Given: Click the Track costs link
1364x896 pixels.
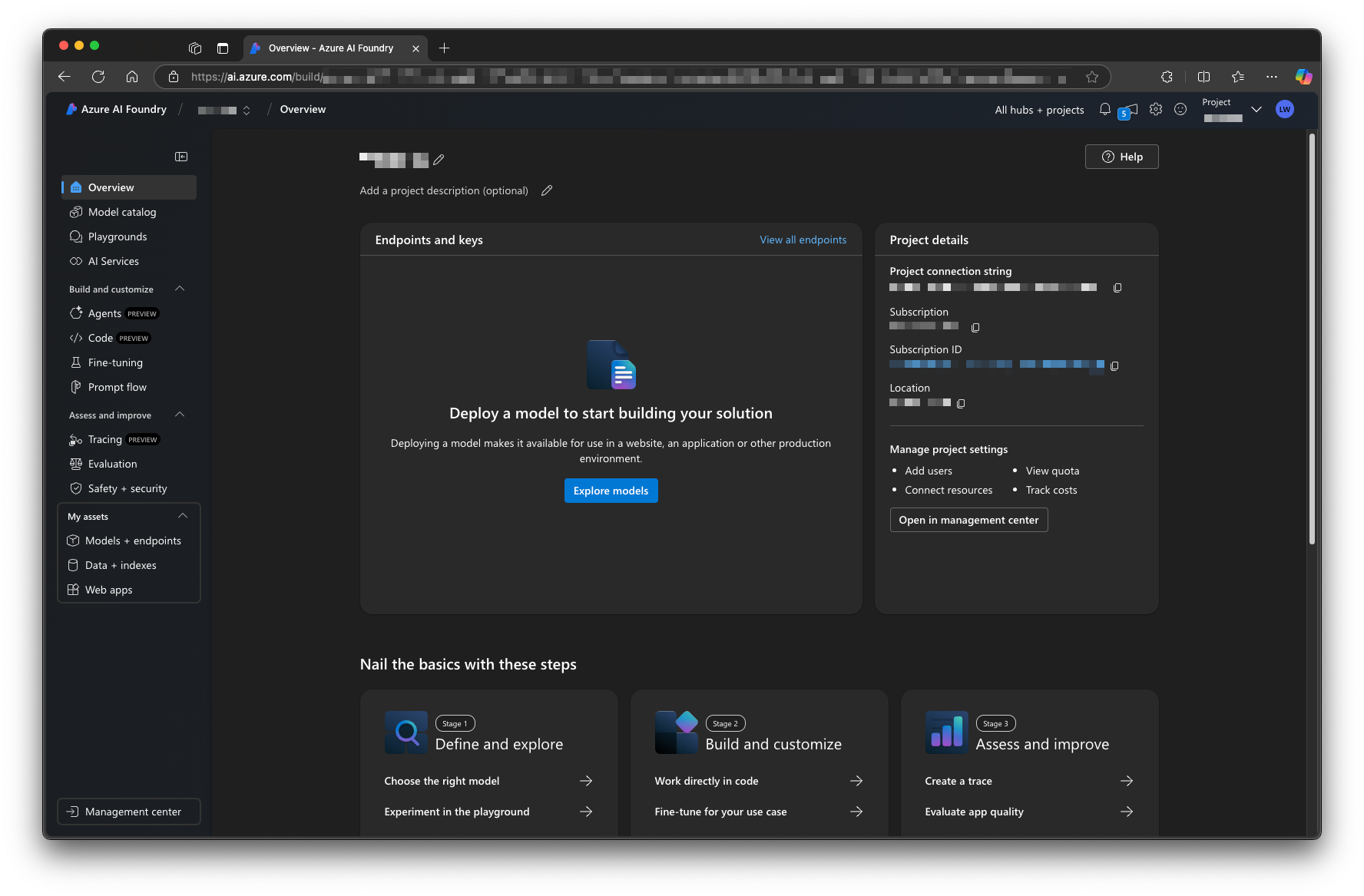Looking at the screenshot, I should [x=1051, y=490].
